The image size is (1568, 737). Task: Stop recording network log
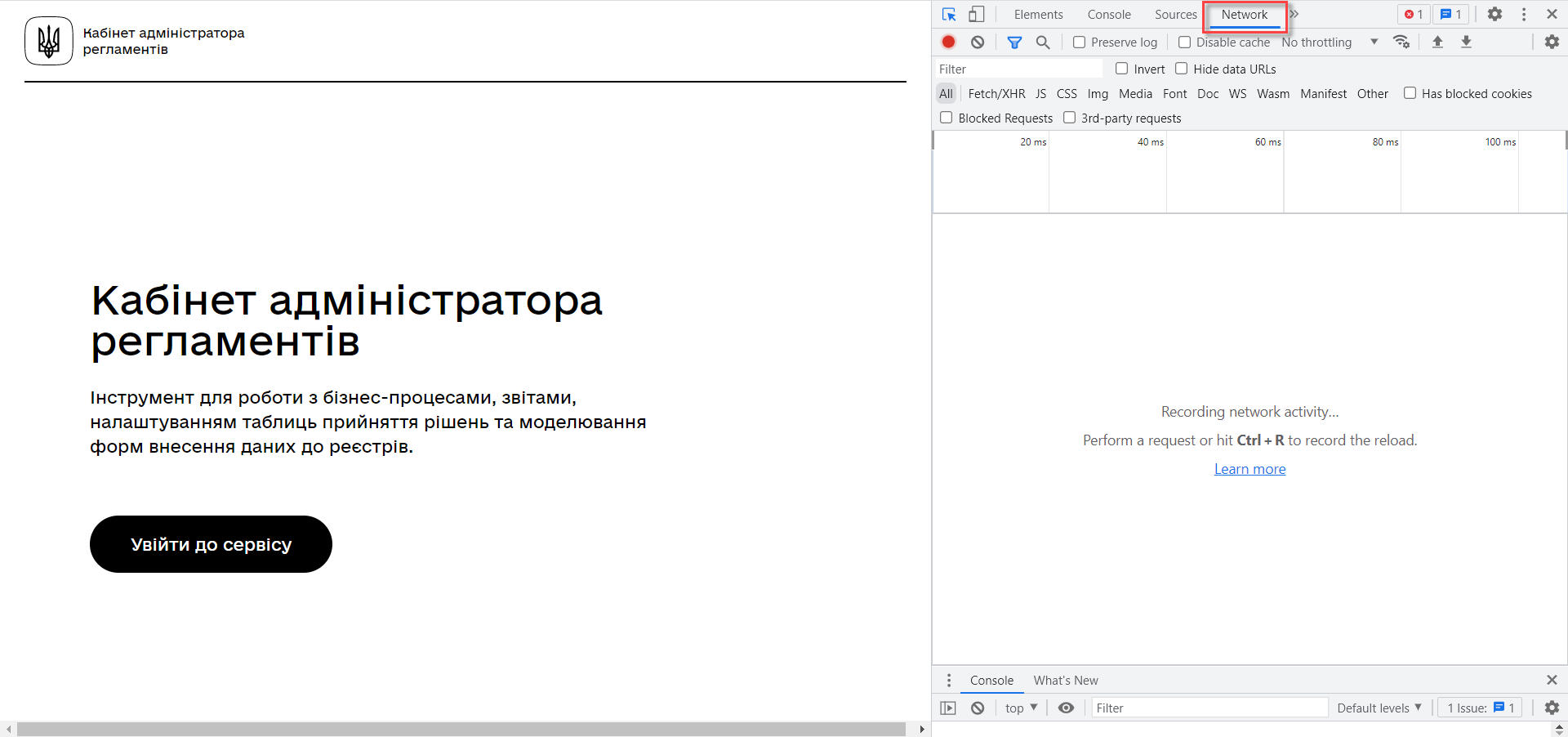coord(948,42)
